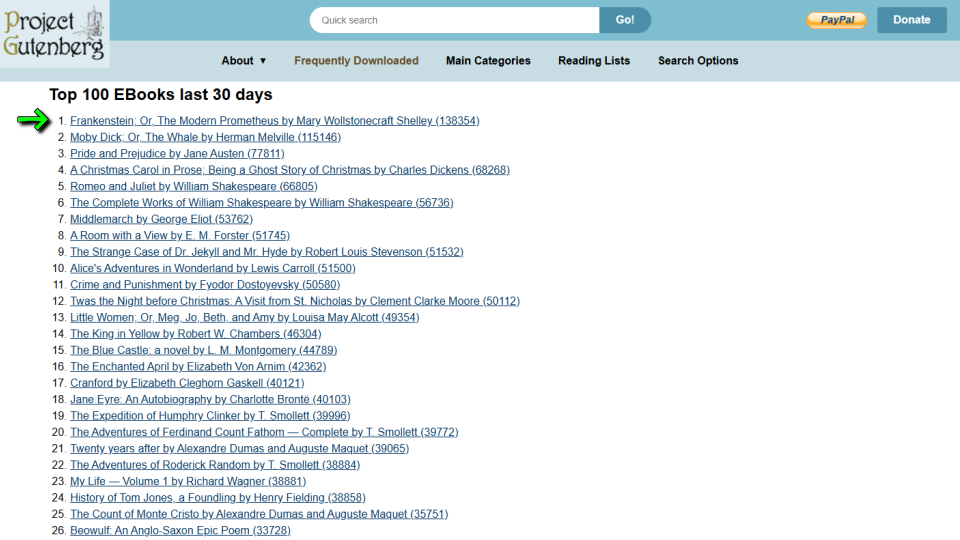Click the PayPal donation icon
This screenshot has height=540, width=960.
(836, 20)
